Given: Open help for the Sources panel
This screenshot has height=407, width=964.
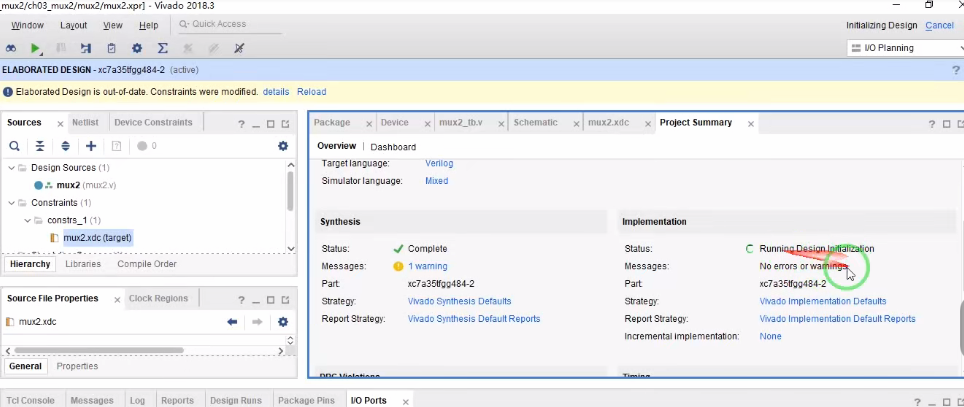Looking at the screenshot, I should 241,124.
